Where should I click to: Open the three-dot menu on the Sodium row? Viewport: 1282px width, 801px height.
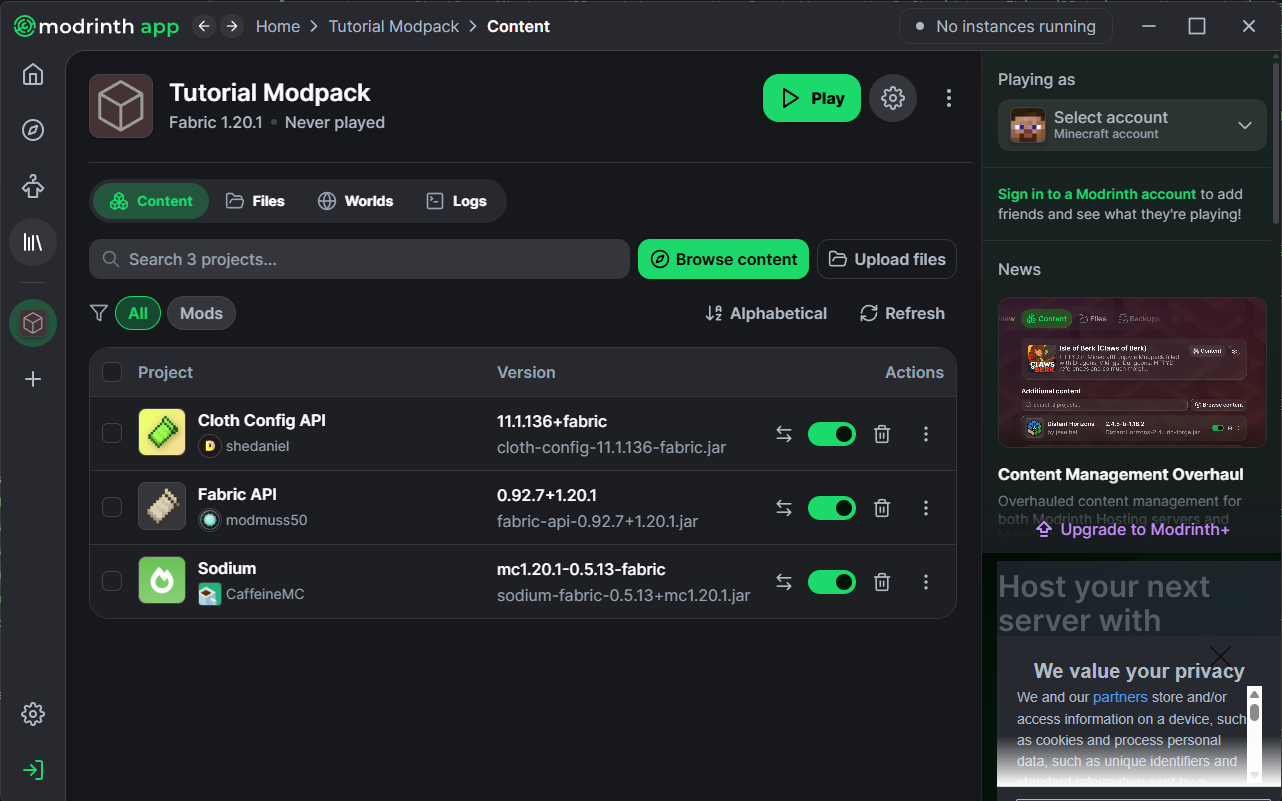coord(925,582)
